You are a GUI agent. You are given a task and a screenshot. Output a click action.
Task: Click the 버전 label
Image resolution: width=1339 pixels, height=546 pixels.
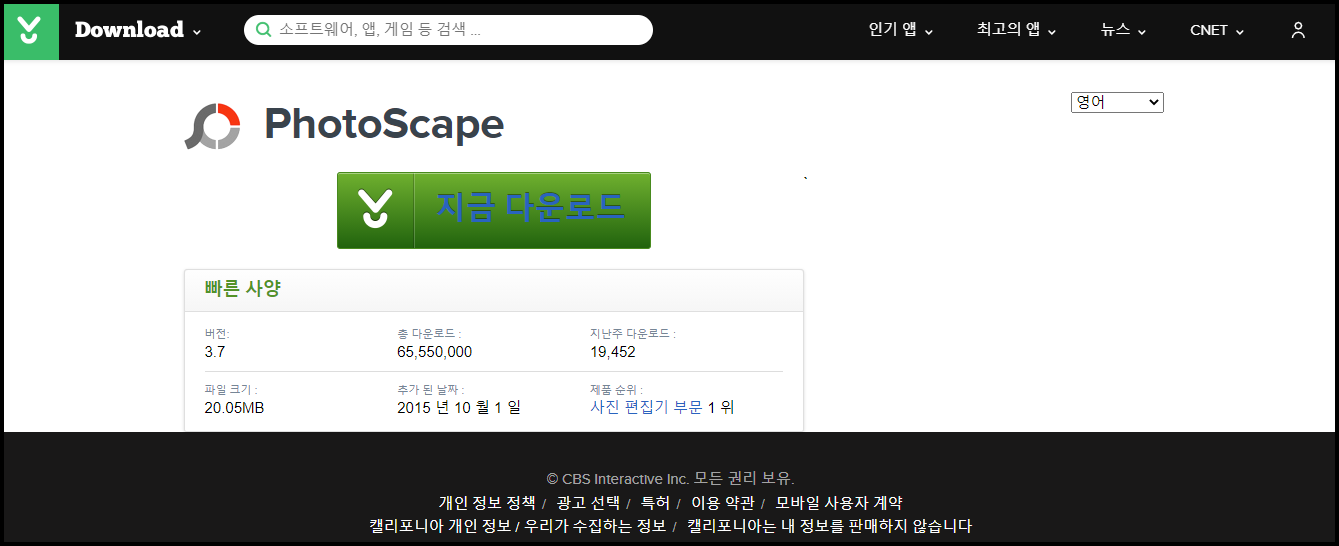pos(216,334)
